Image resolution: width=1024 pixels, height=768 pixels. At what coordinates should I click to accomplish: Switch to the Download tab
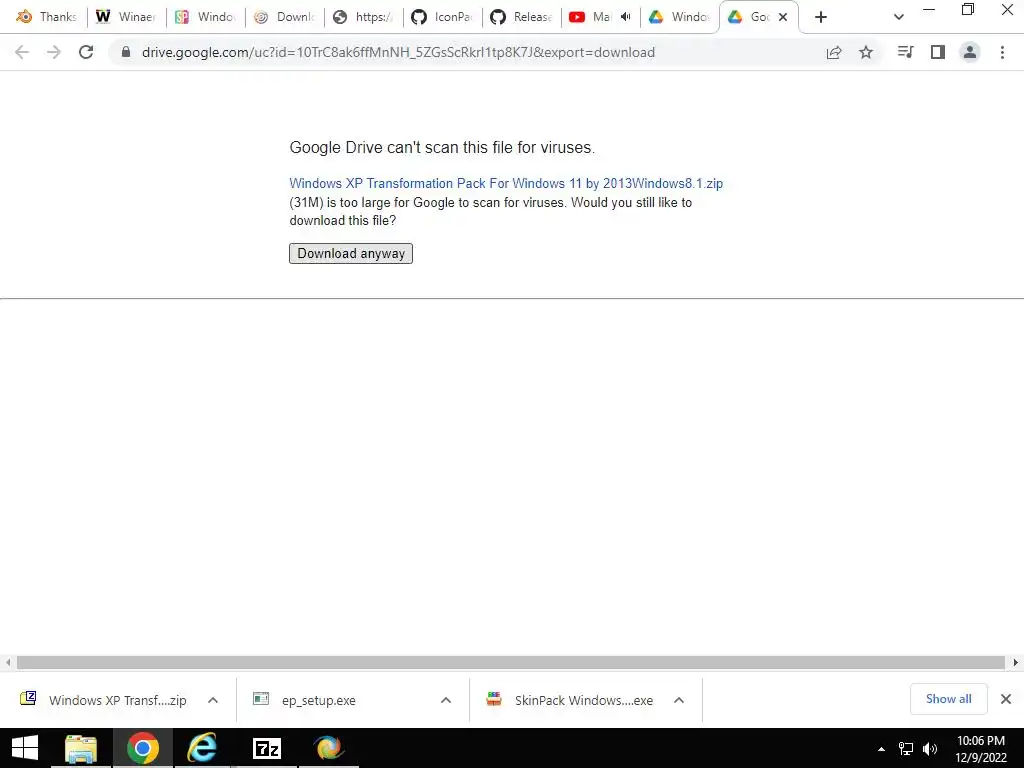coord(284,17)
